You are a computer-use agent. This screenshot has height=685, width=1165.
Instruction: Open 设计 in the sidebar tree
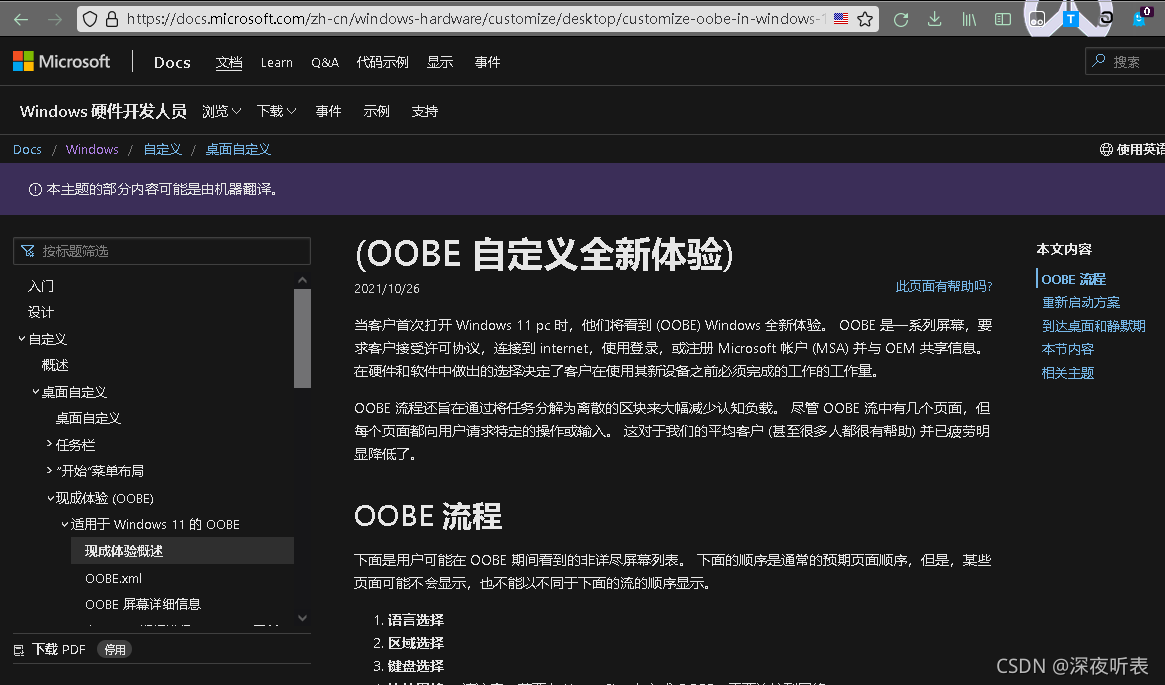41,312
